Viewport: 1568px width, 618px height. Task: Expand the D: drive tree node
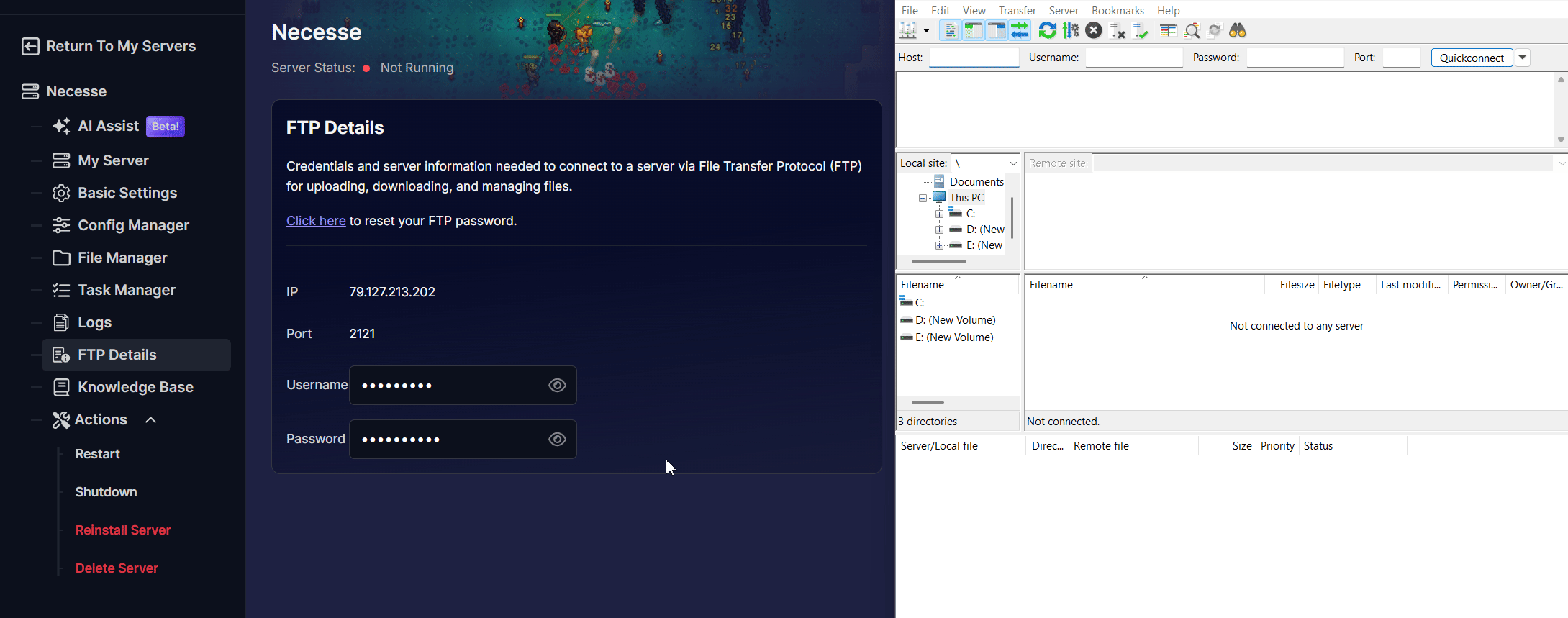point(939,230)
